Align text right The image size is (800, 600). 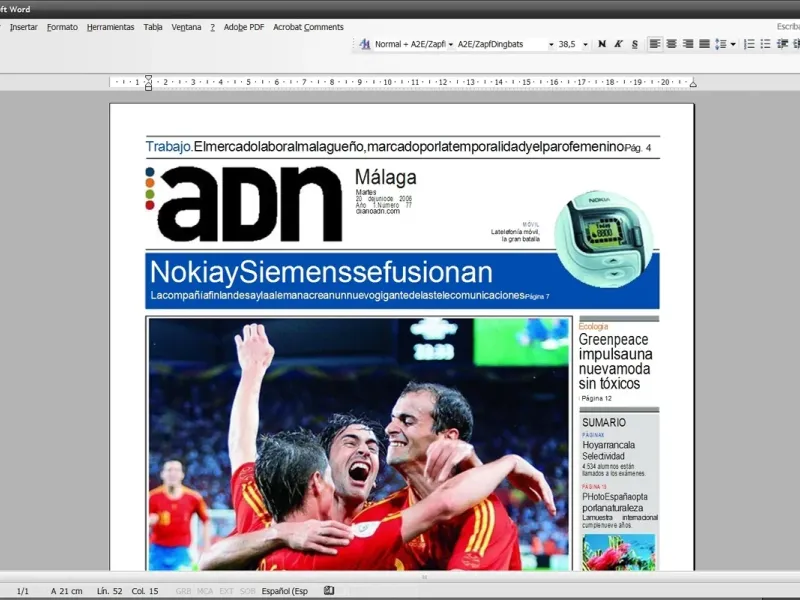coord(688,44)
